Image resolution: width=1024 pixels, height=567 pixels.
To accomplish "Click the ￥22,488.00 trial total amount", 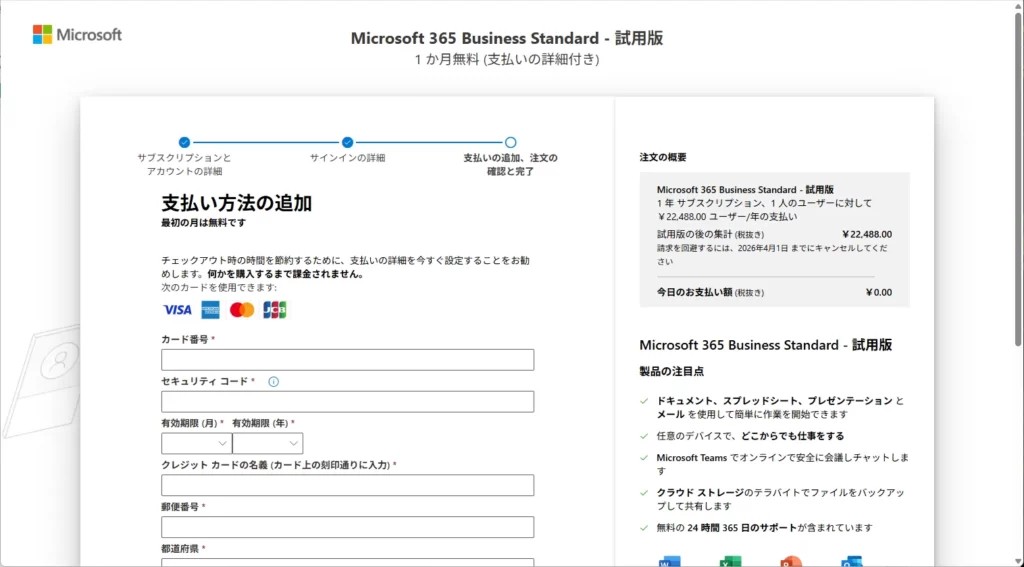I will pos(867,235).
